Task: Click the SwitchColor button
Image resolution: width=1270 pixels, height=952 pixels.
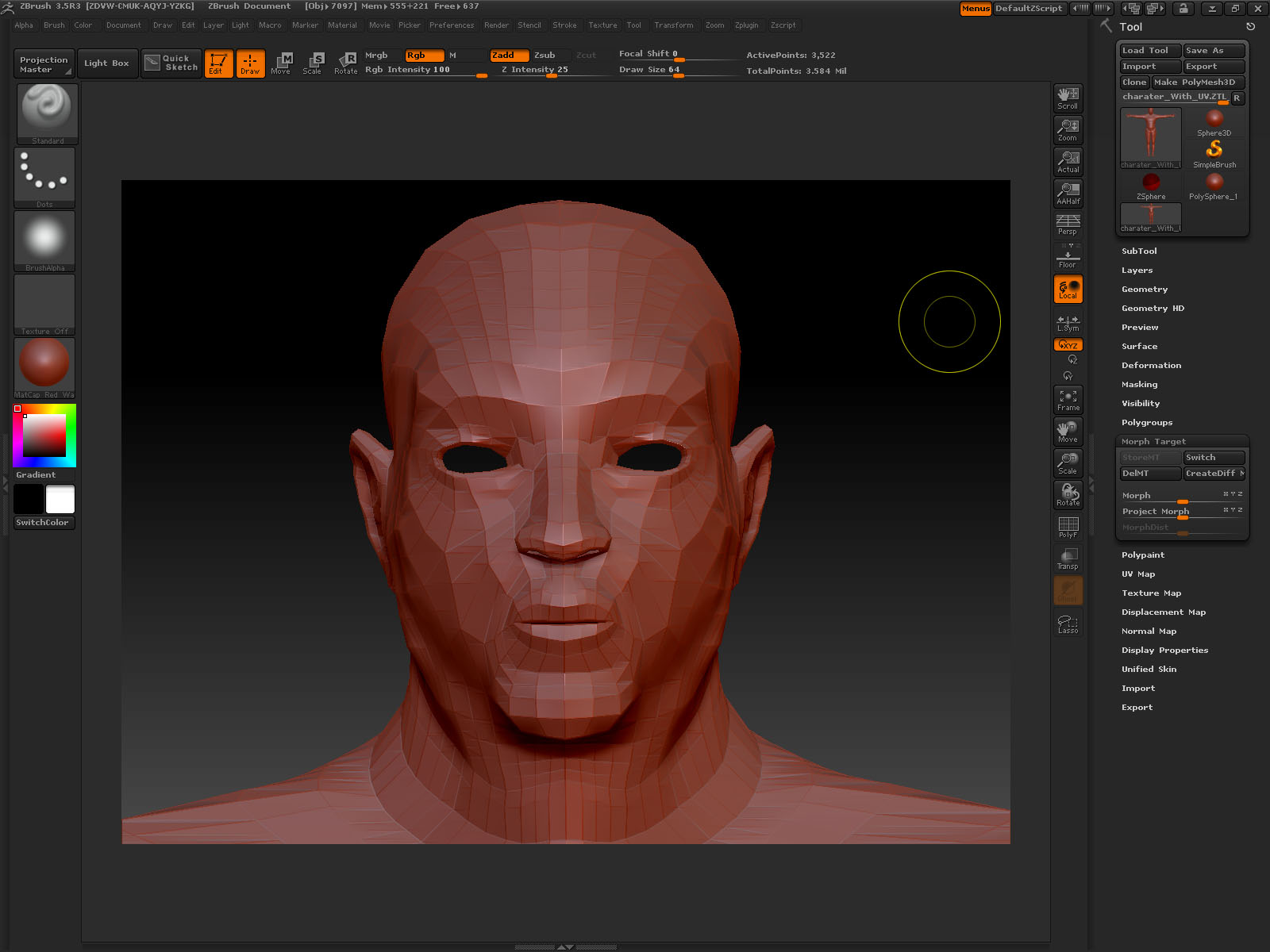Action: coord(44,523)
